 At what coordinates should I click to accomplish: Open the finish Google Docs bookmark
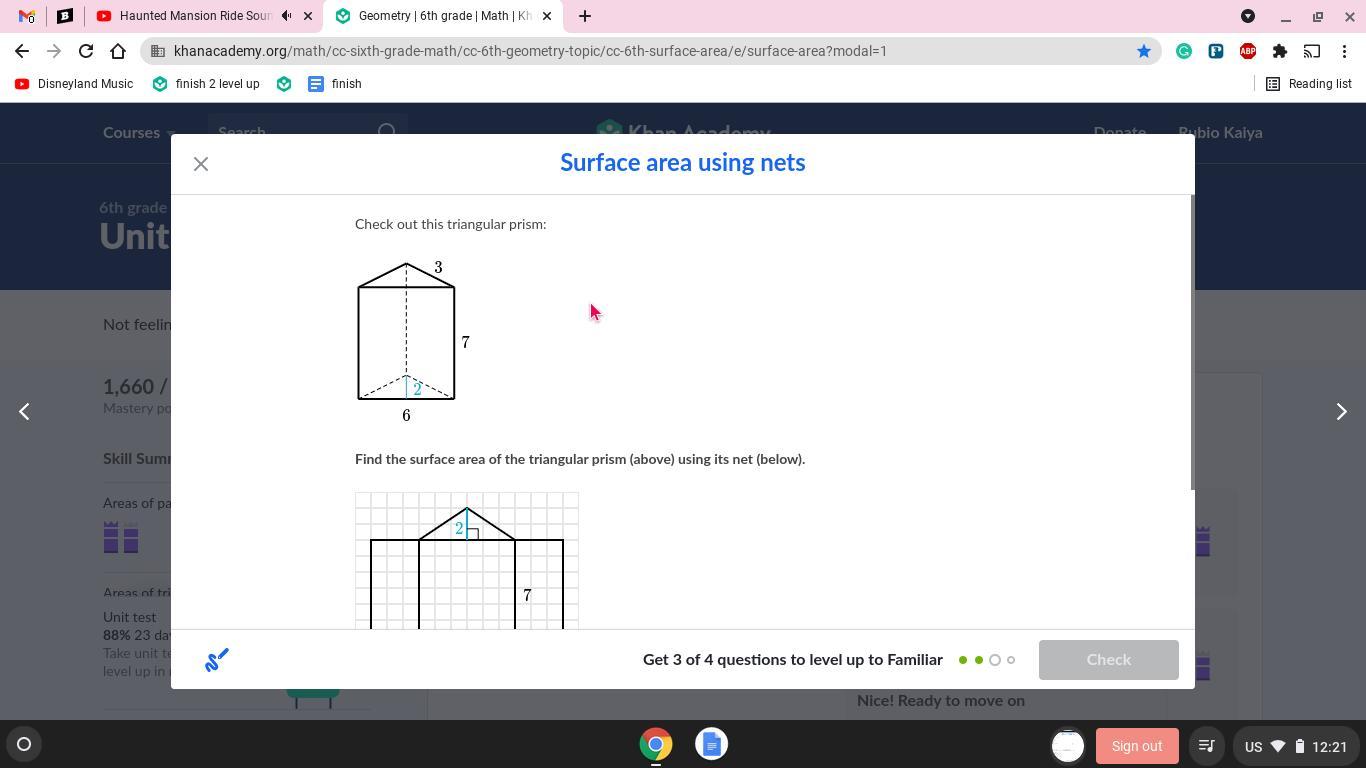[335, 84]
